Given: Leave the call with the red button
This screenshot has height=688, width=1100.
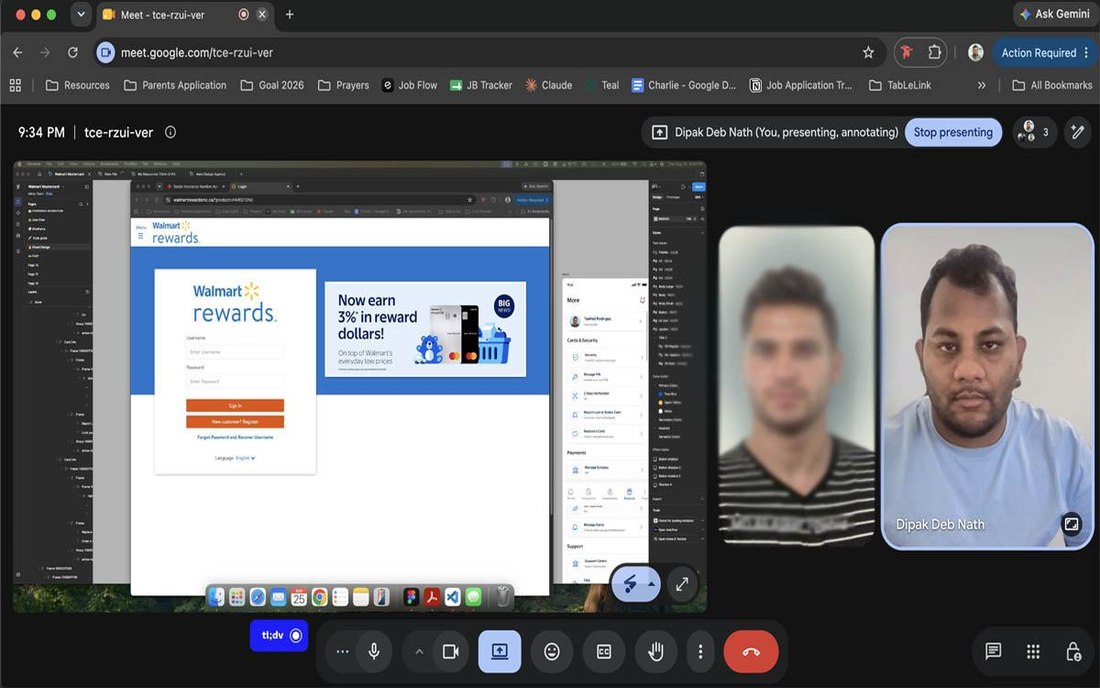Looking at the screenshot, I should click(x=751, y=652).
